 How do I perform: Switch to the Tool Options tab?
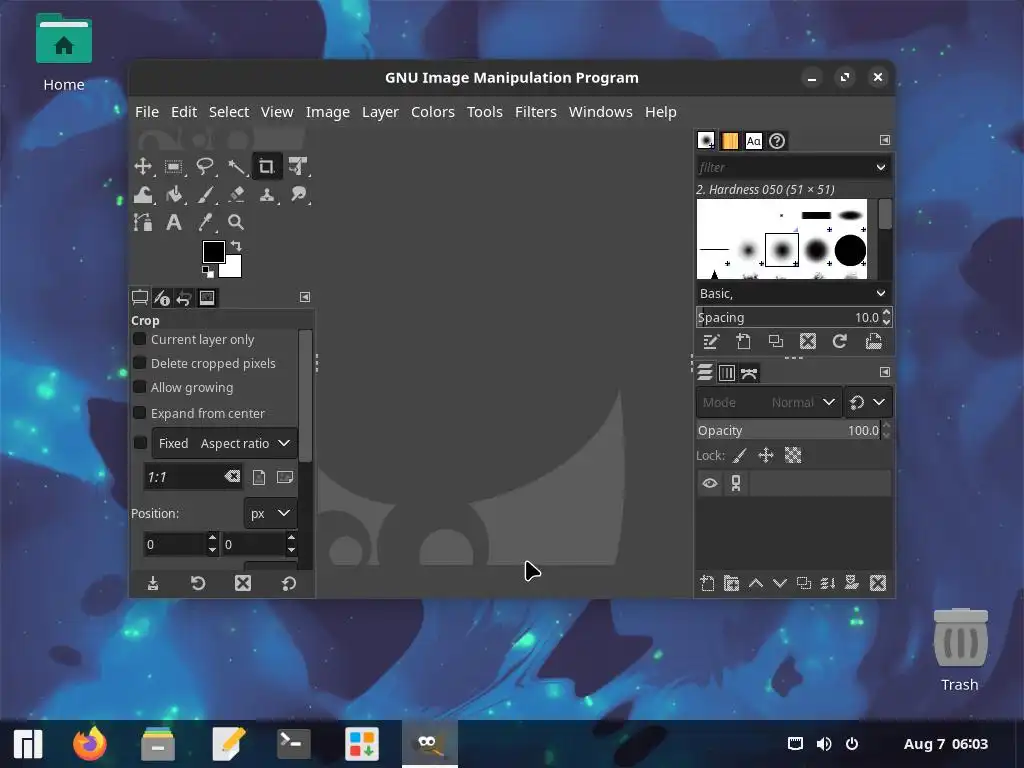[140, 298]
